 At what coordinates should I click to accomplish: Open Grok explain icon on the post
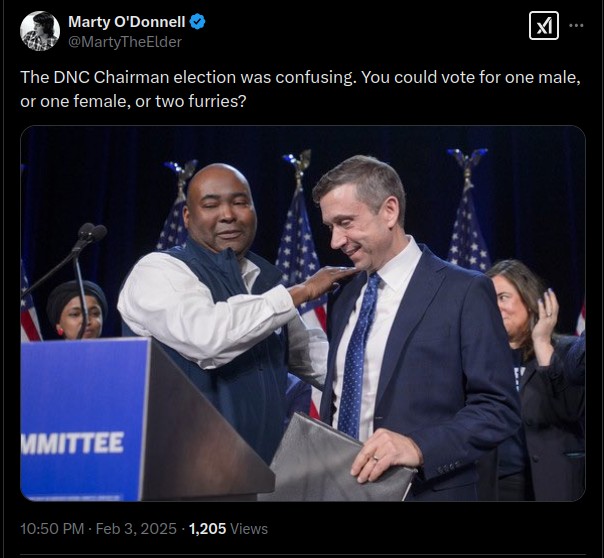point(544,25)
